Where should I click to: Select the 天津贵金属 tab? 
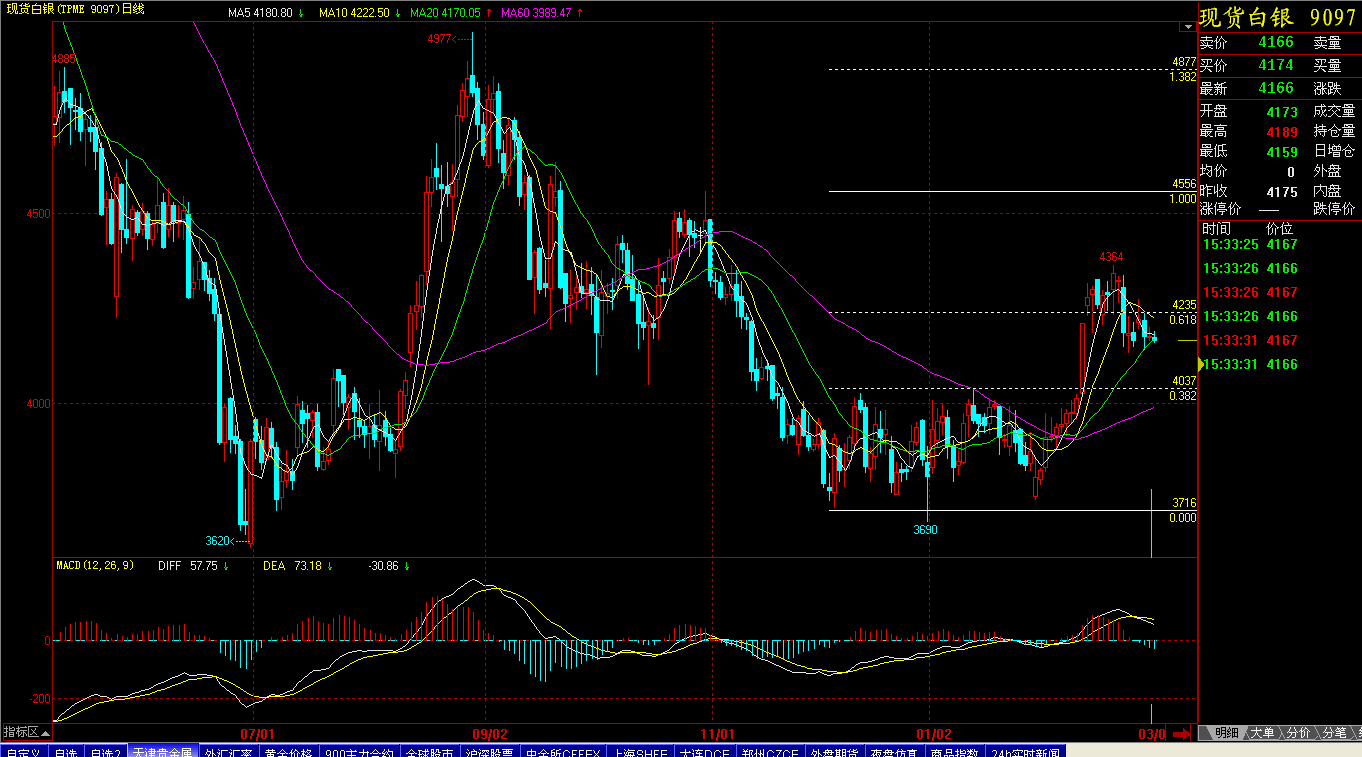point(162,751)
